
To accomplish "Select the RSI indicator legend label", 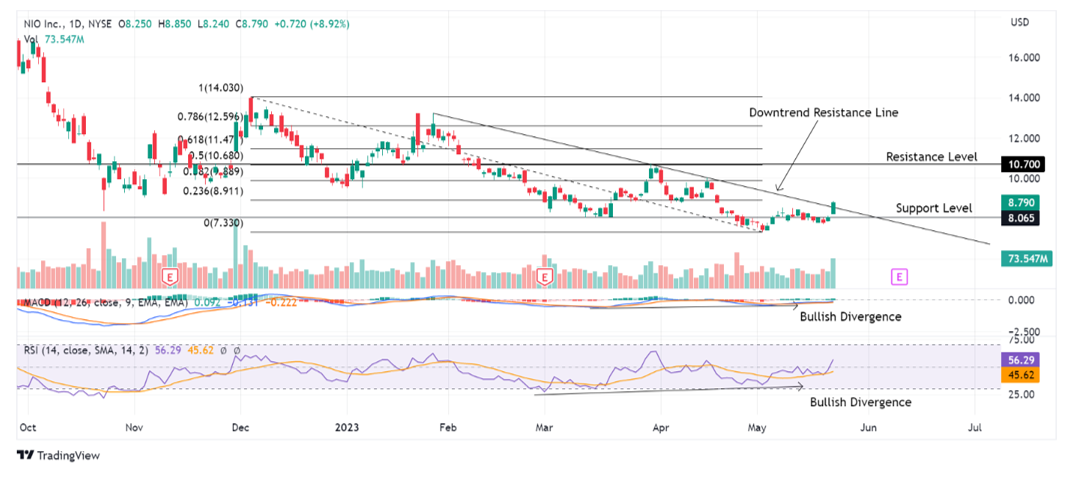I will 87,351.
